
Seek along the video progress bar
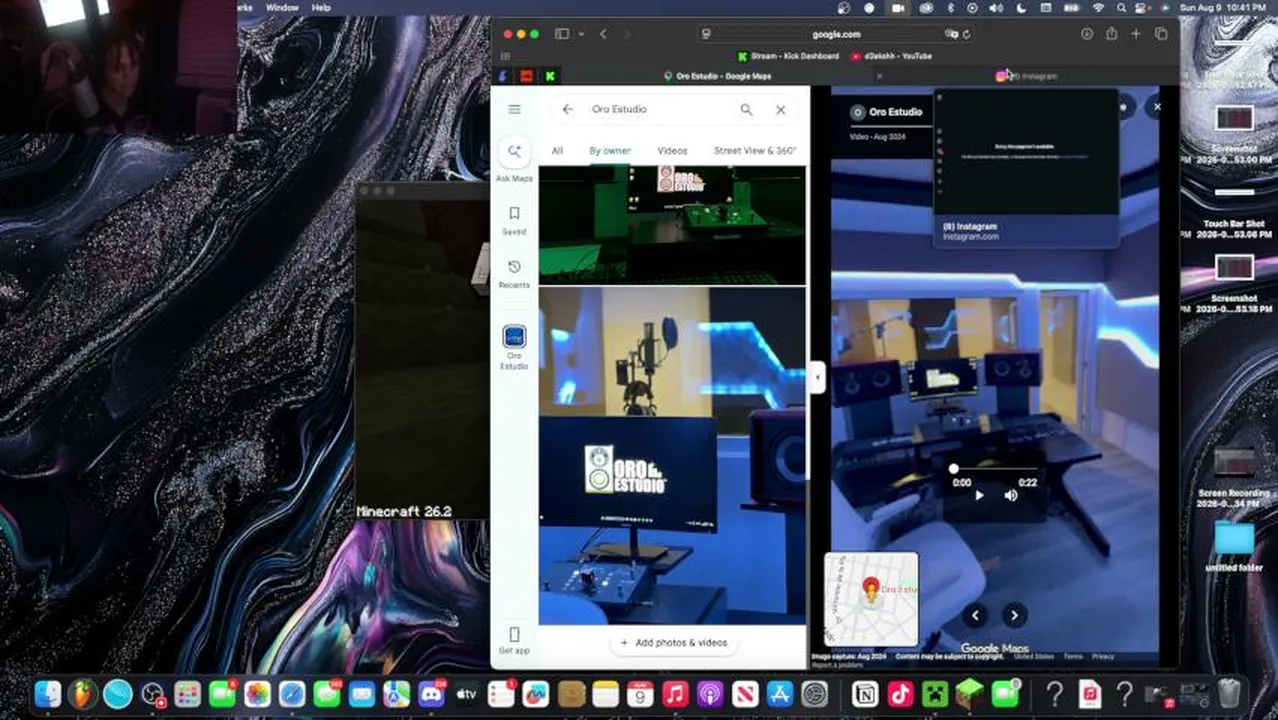click(x=994, y=469)
